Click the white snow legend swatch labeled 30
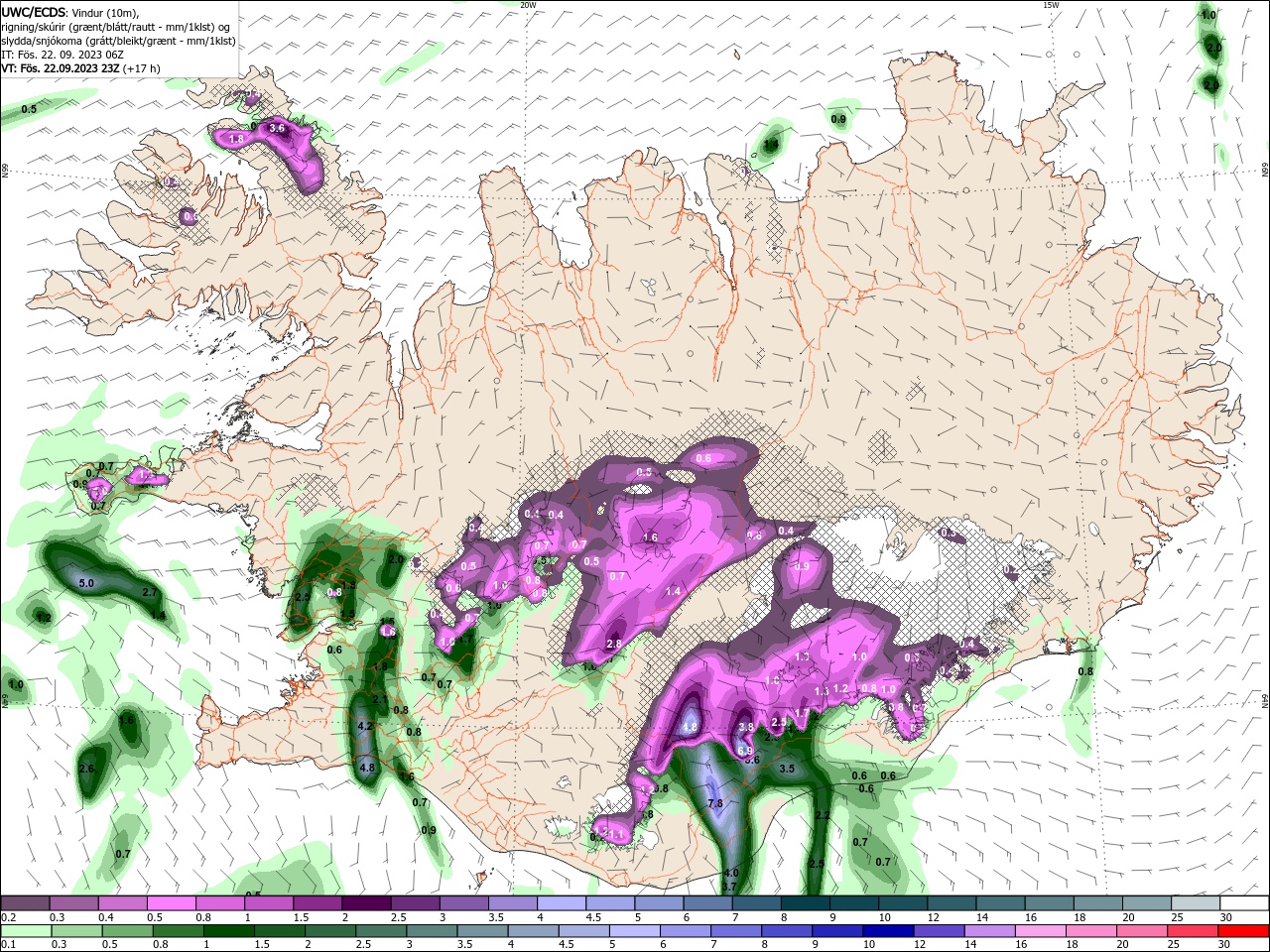The image size is (1270, 952). [x=1244, y=903]
